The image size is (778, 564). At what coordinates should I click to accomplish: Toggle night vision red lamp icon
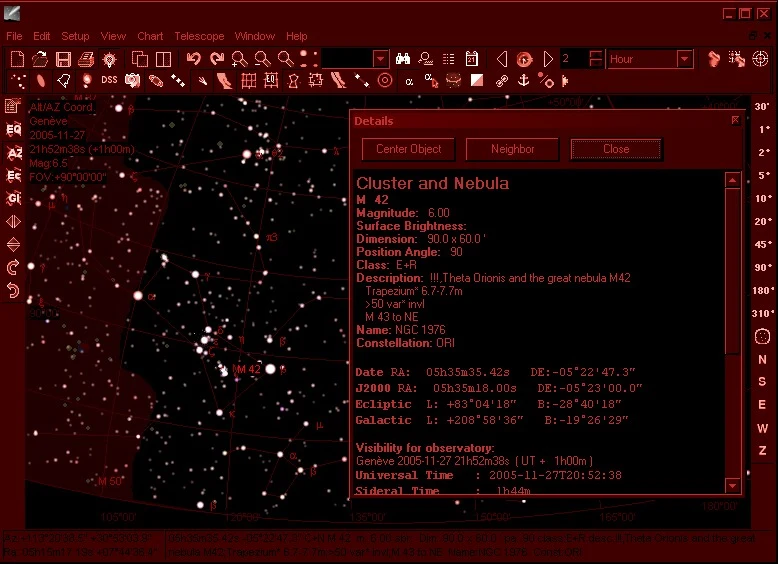(x=109, y=60)
